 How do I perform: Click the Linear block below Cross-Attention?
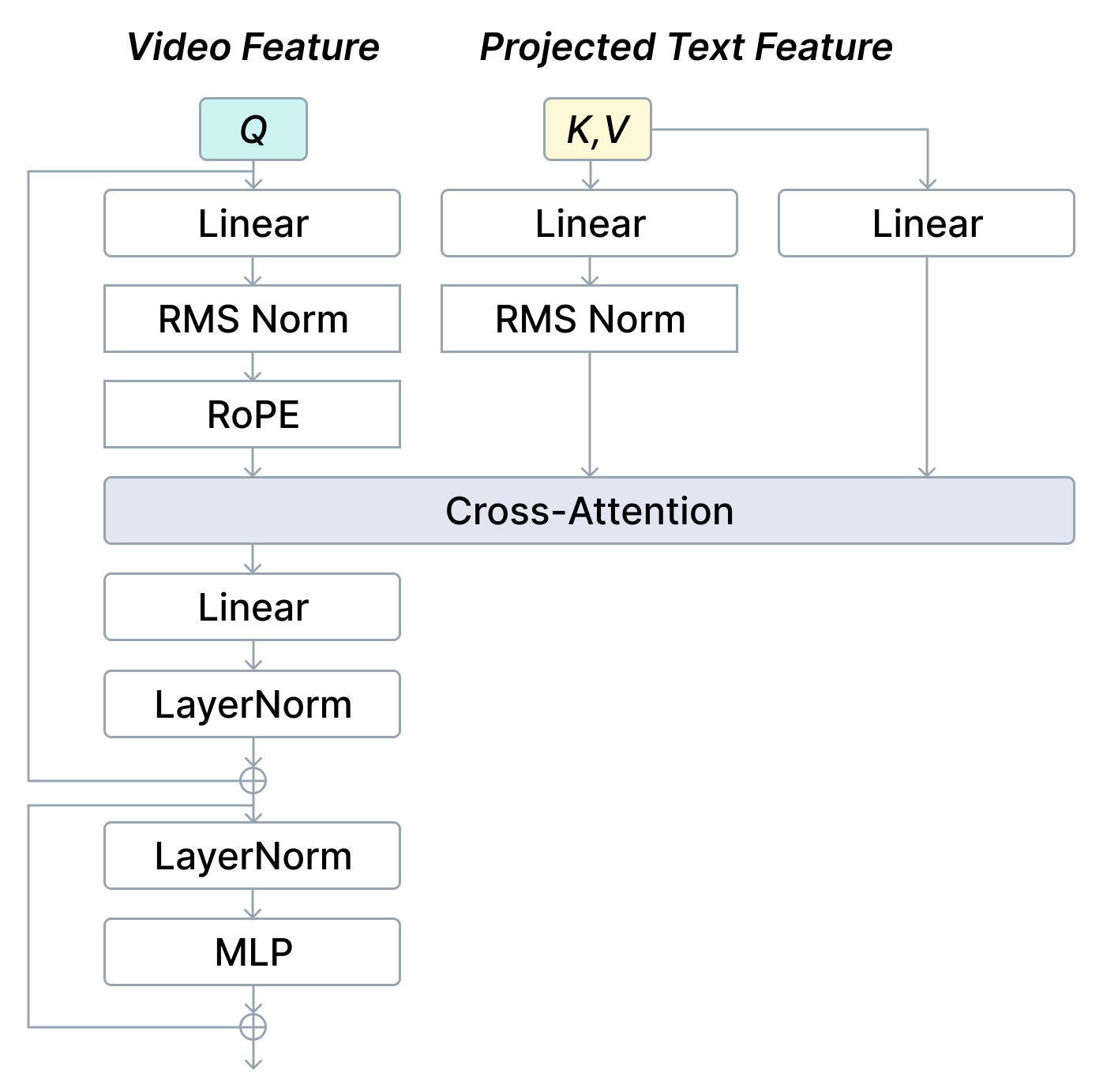point(253,607)
